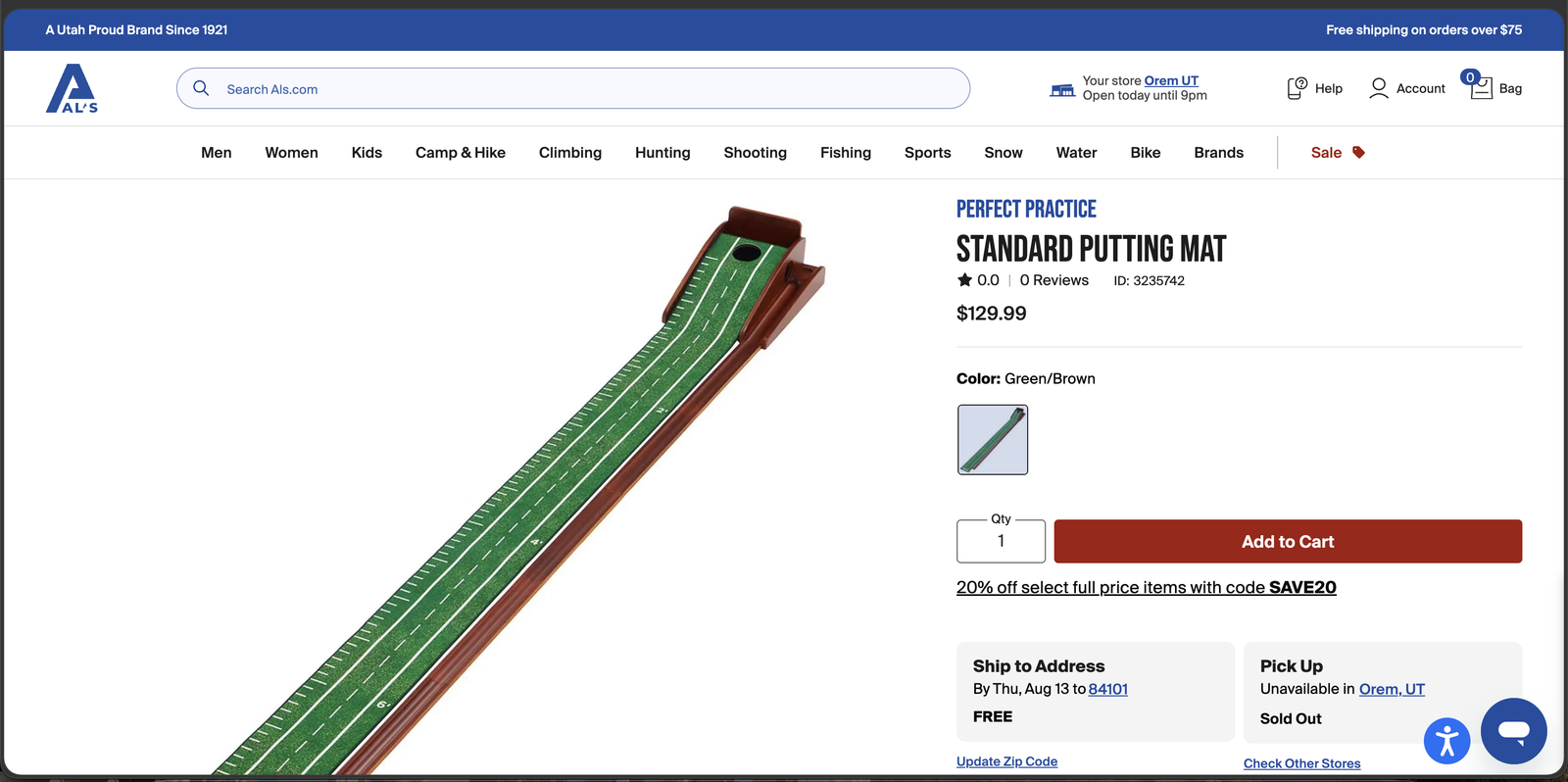Open the Camp & Hike menu
The image size is (1568, 782).
[x=461, y=152]
